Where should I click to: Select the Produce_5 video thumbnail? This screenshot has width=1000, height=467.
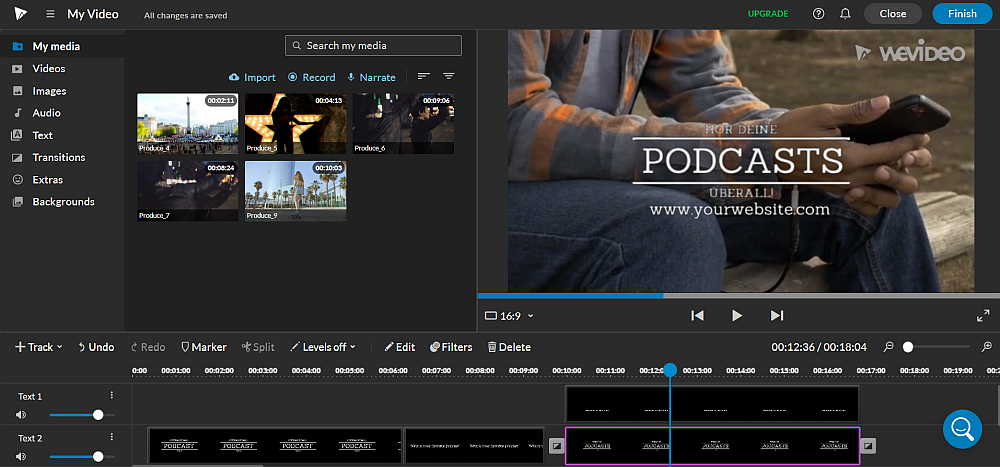(294, 123)
